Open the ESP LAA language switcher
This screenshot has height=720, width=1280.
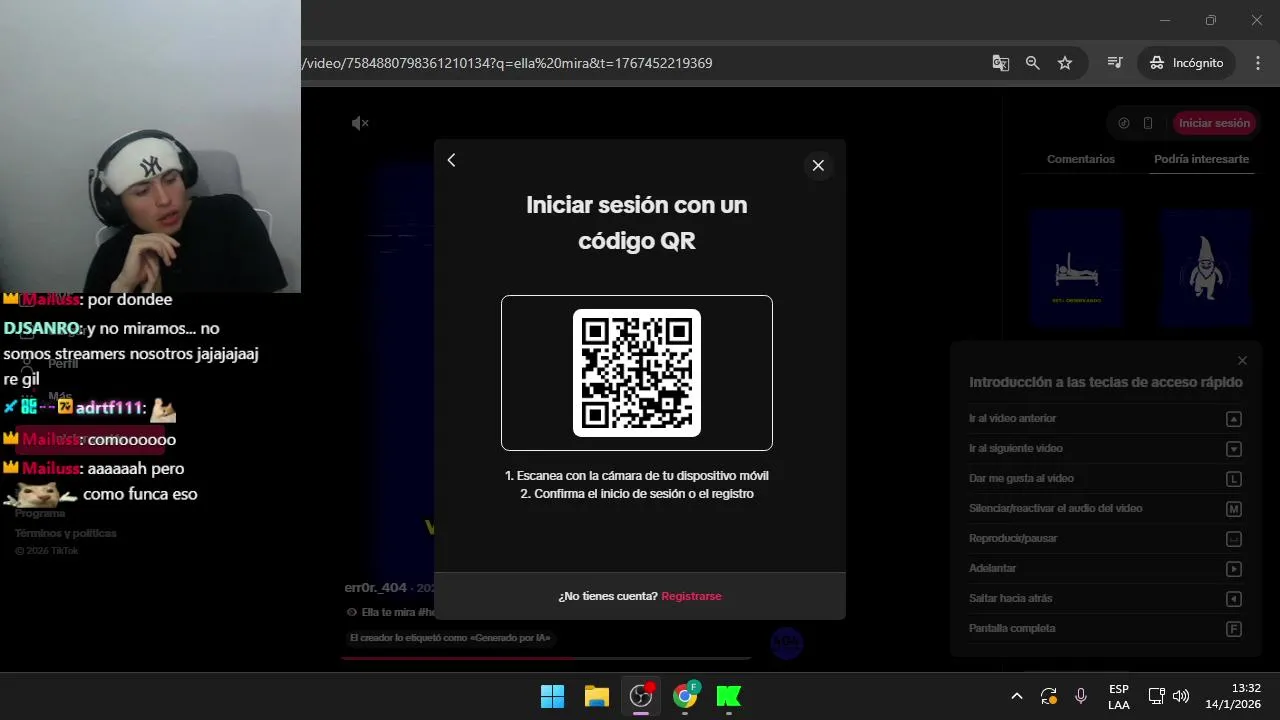[1119, 697]
